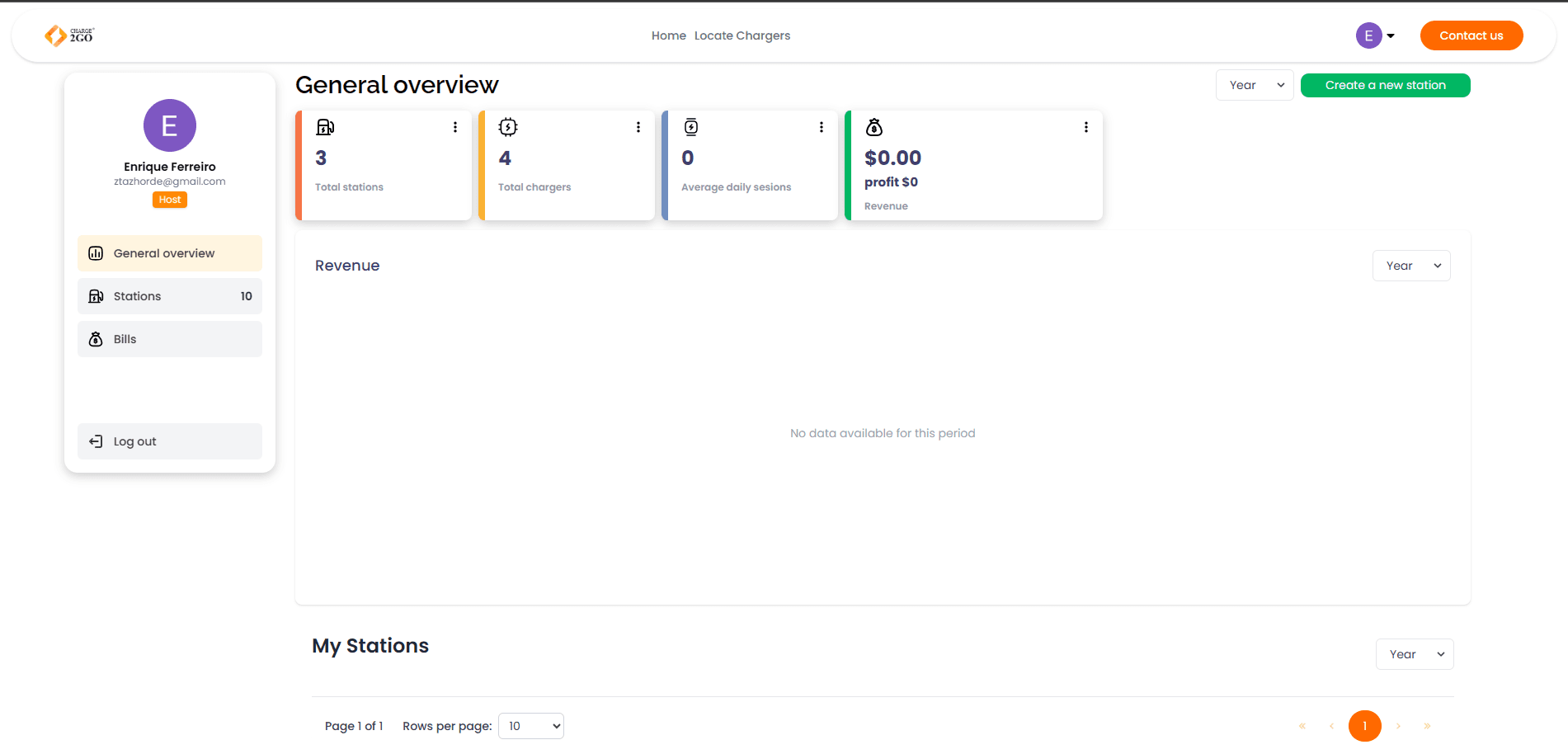Image resolution: width=1568 pixels, height=754 pixels.
Task: Open Locate Chargers in navigation
Action: point(742,35)
